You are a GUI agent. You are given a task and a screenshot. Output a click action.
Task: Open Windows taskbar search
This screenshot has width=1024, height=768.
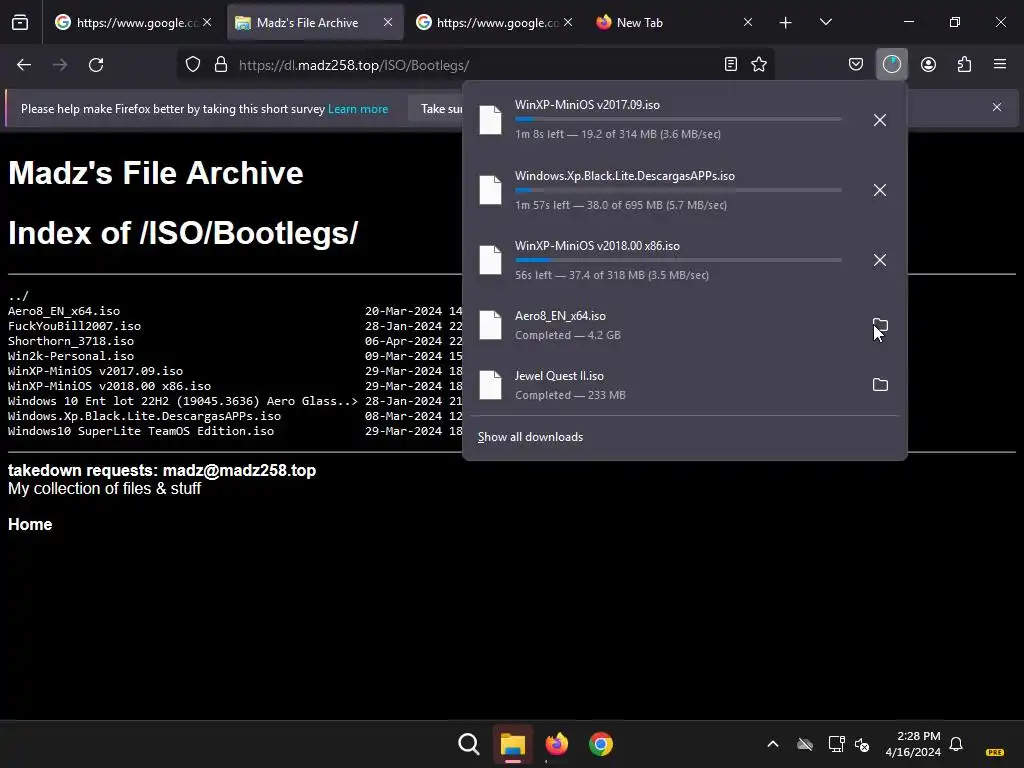[468, 744]
